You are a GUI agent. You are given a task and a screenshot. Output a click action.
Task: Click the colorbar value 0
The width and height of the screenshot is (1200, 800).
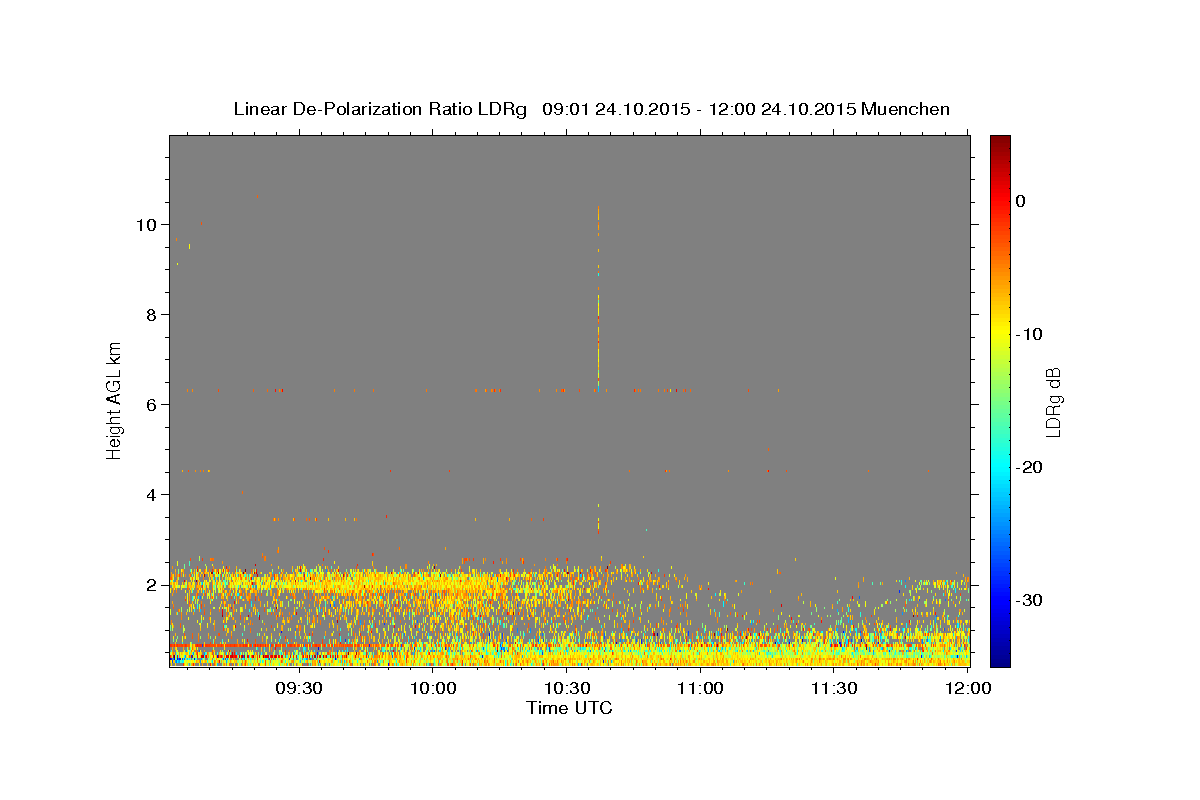1021,201
